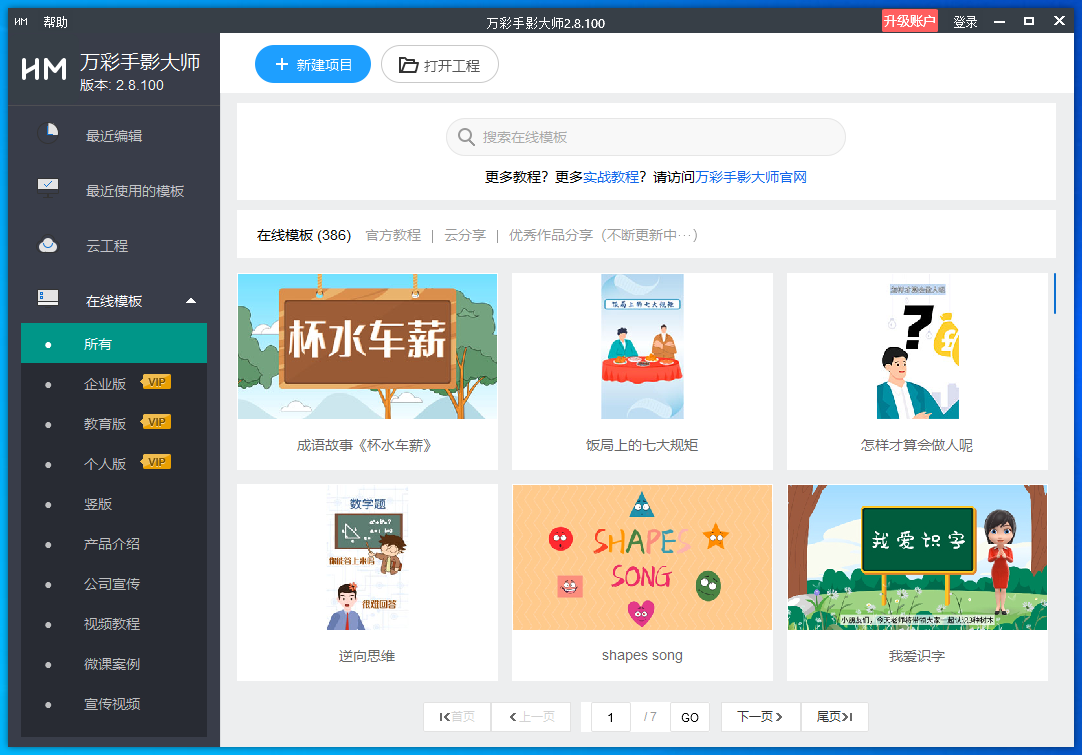Go to next page with 下一页
Viewport: 1082px width, 755px height.
point(760,717)
